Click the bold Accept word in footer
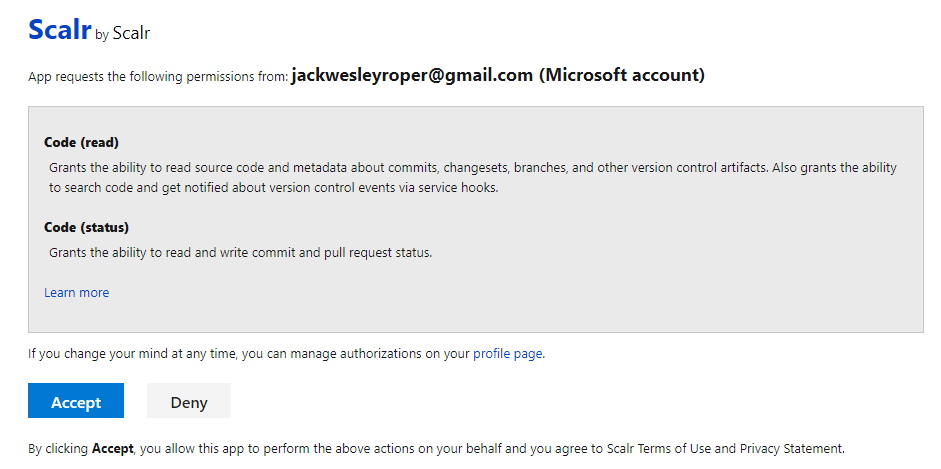 113,449
